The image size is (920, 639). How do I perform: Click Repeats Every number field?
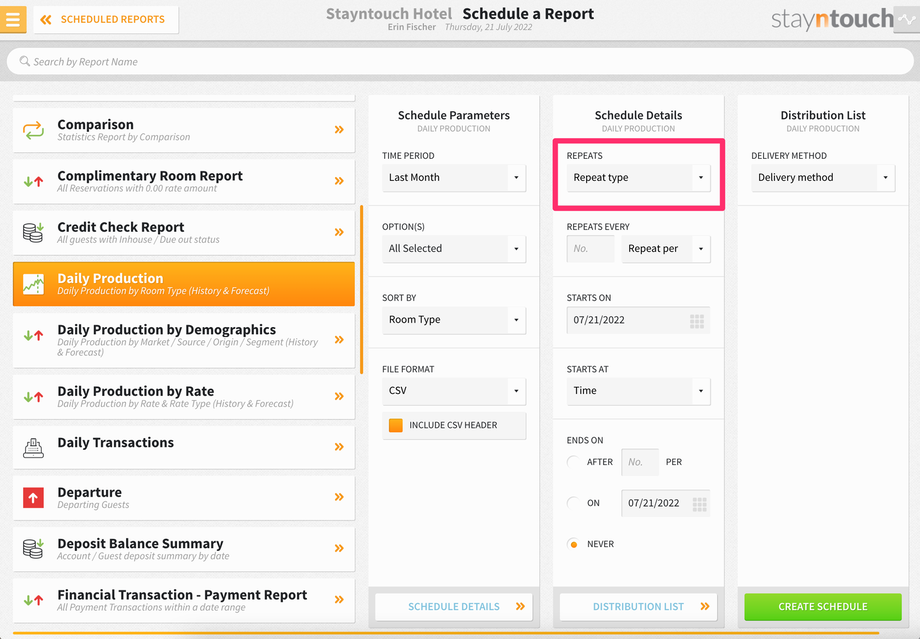(590, 249)
